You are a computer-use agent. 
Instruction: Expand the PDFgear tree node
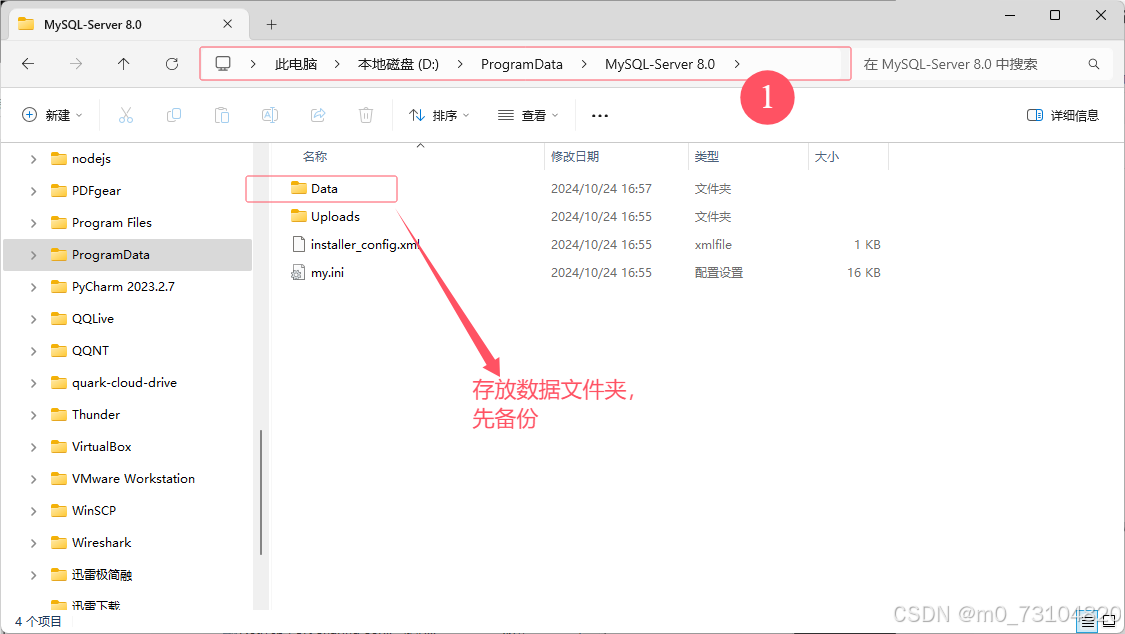(33, 191)
